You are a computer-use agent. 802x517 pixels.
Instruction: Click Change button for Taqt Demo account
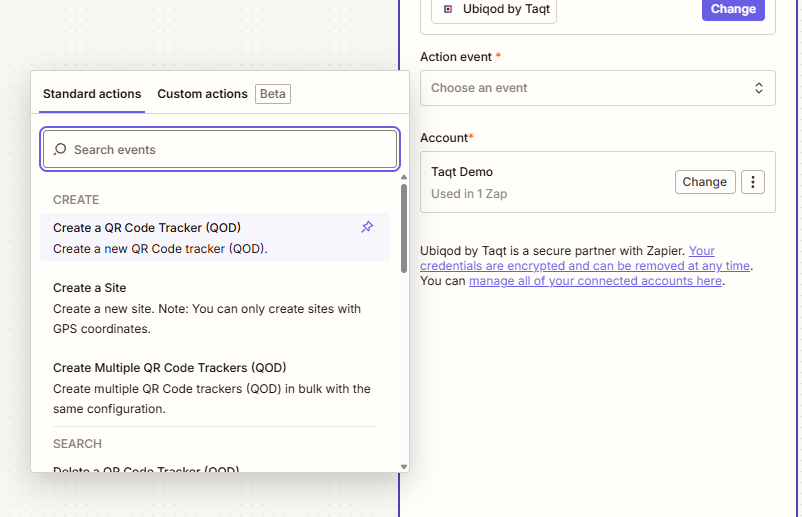[x=705, y=182]
